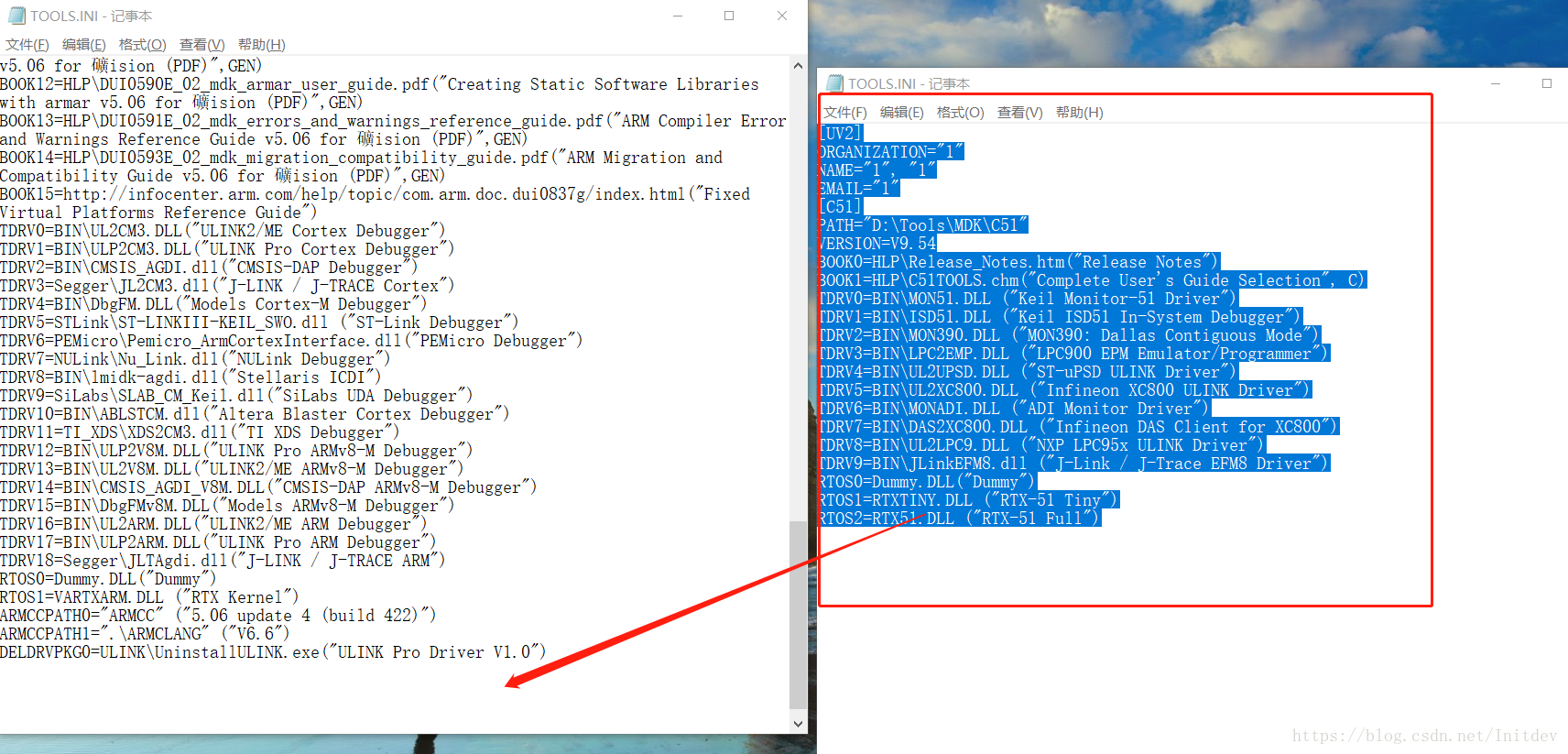Minimize the right Notepad window

pyautogui.click(x=1496, y=83)
